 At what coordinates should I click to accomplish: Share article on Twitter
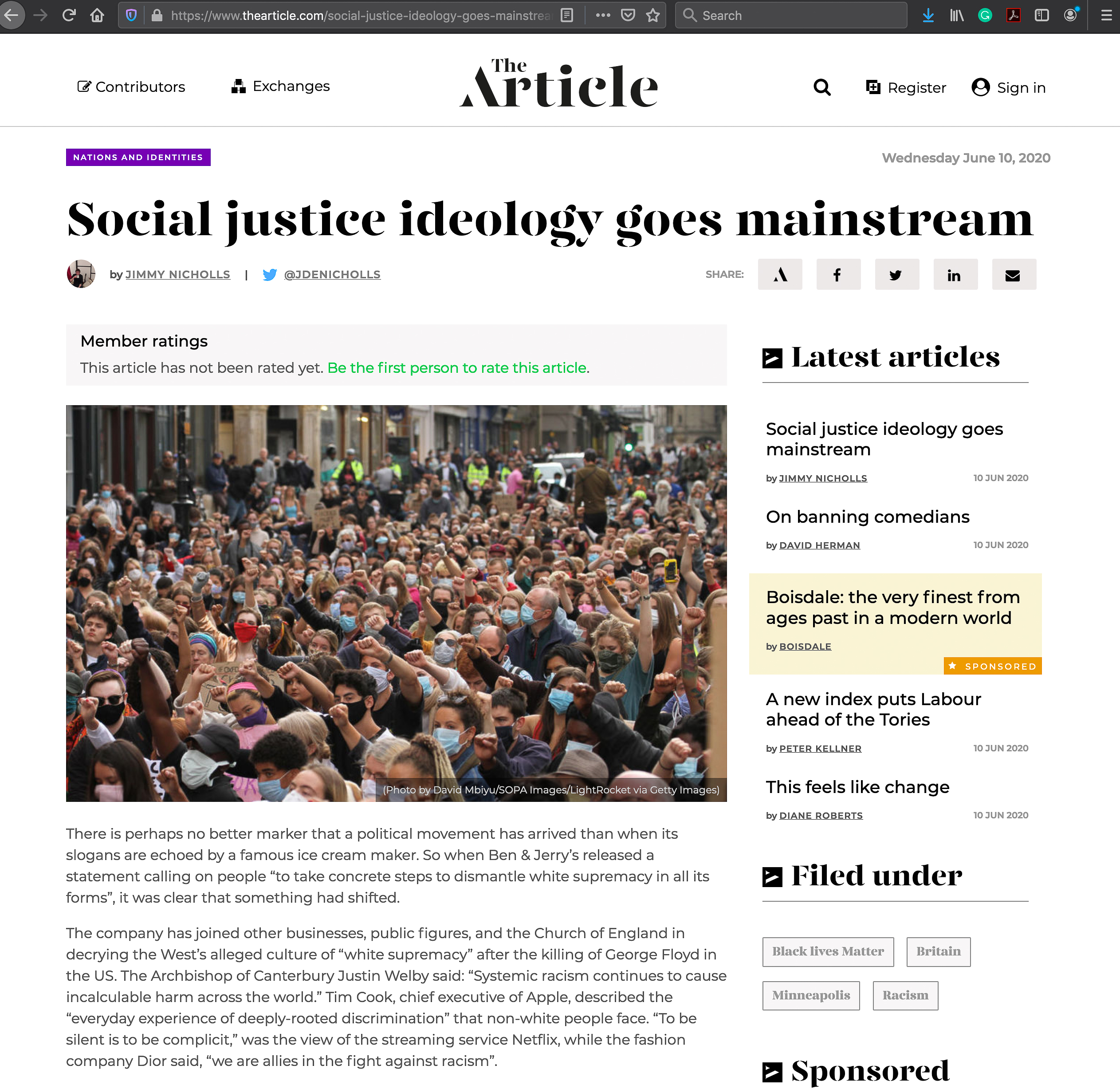[896, 275]
